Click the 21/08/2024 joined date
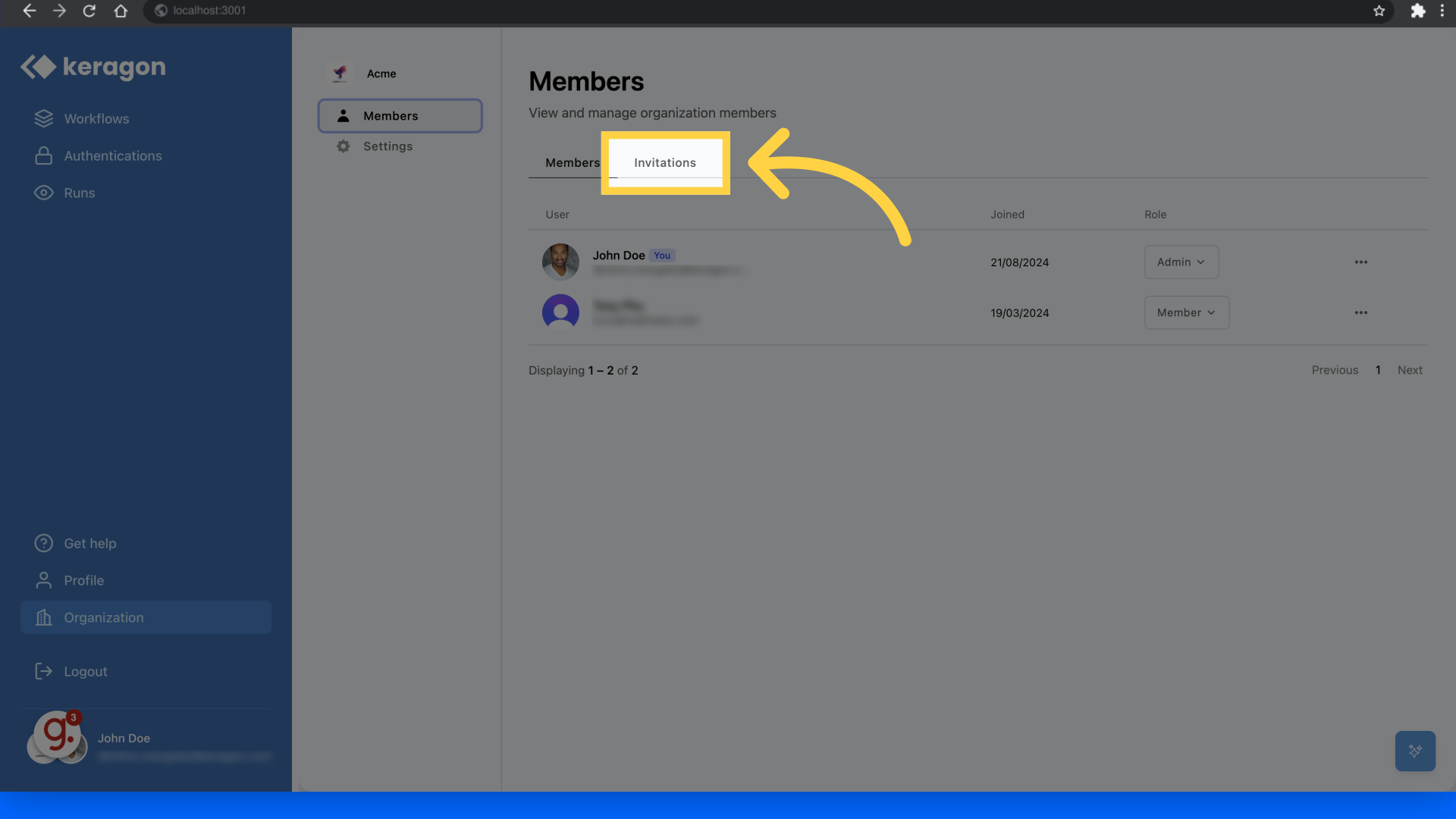Viewport: 1456px width, 819px height. [x=1019, y=263]
